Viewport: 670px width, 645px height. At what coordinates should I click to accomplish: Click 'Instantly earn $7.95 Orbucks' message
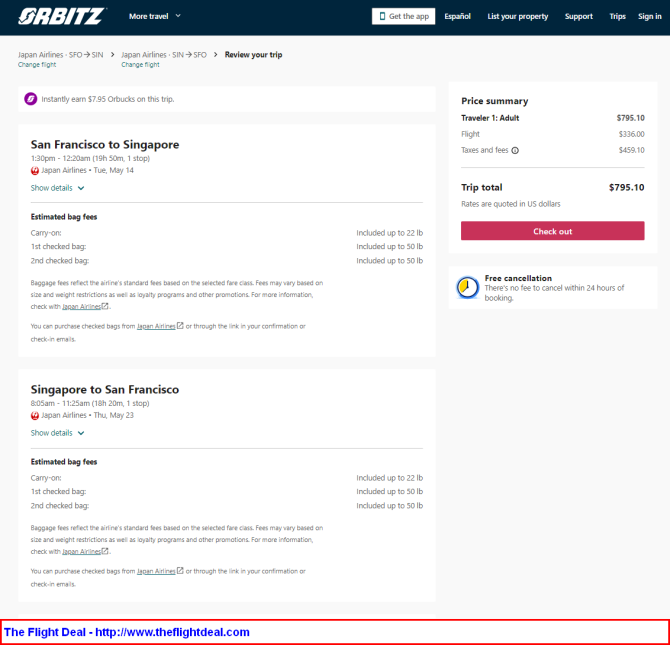coord(108,99)
